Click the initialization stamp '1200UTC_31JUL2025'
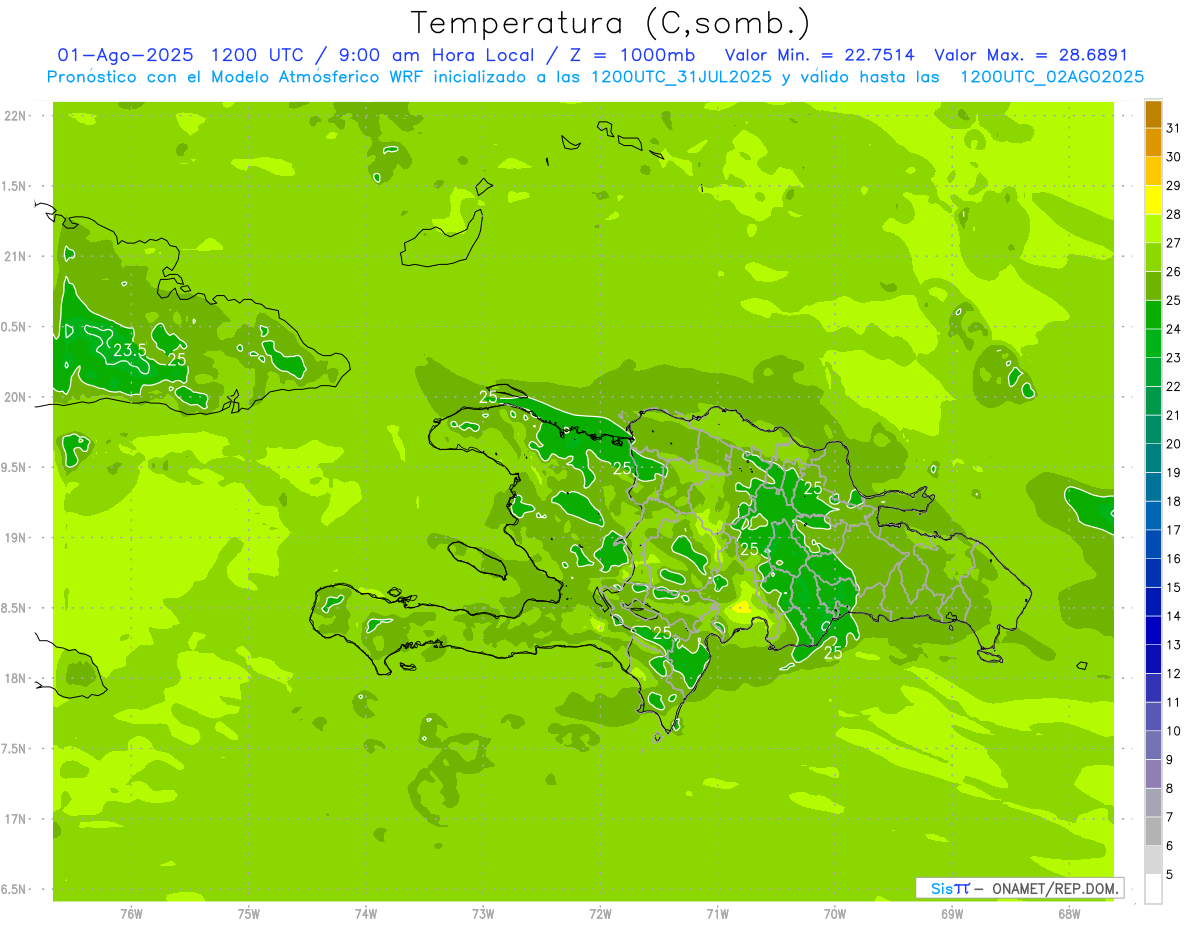The height and width of the screenshot is (927, 1200). 681,77
